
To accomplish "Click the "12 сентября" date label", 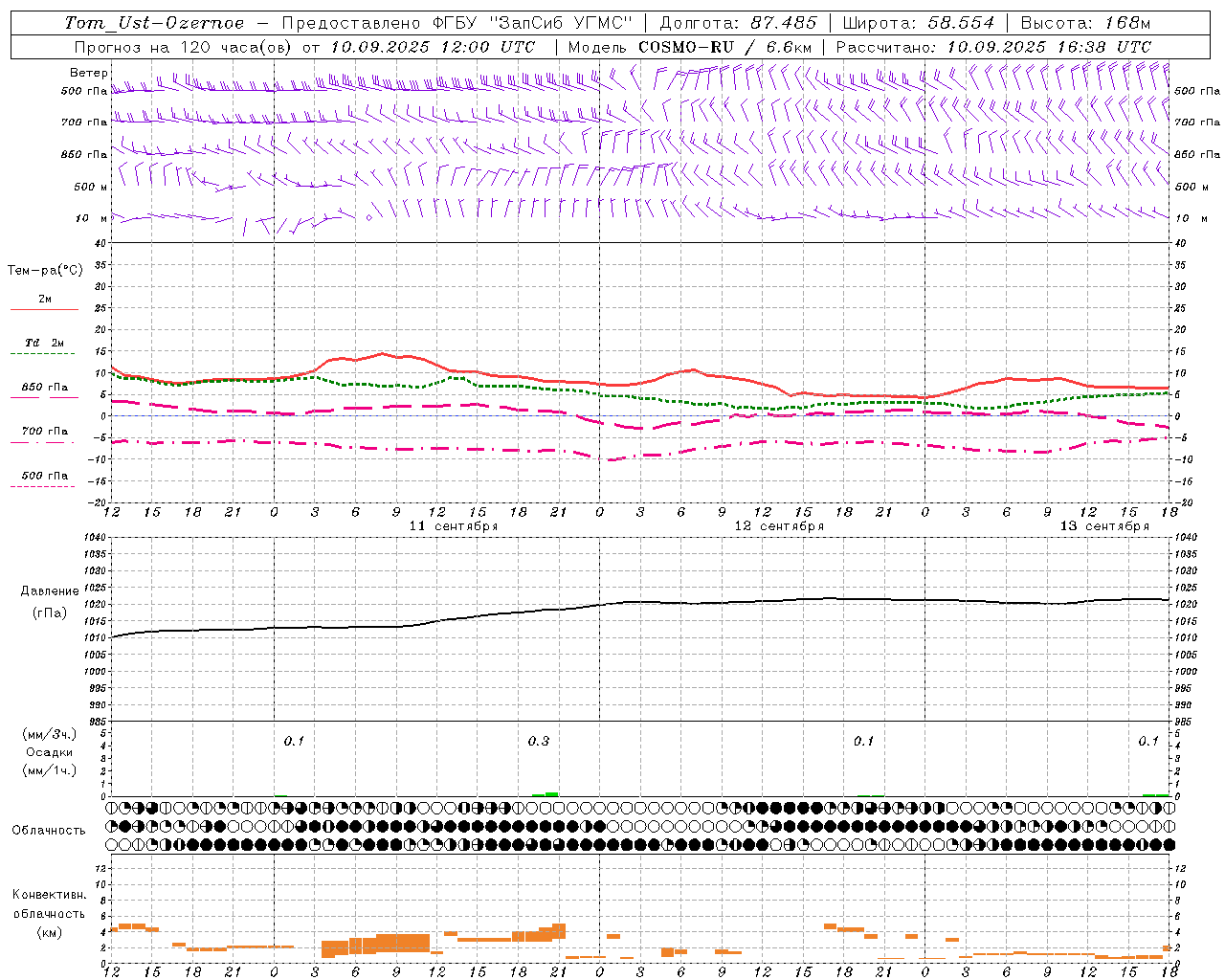I will [x=779, y=526].
